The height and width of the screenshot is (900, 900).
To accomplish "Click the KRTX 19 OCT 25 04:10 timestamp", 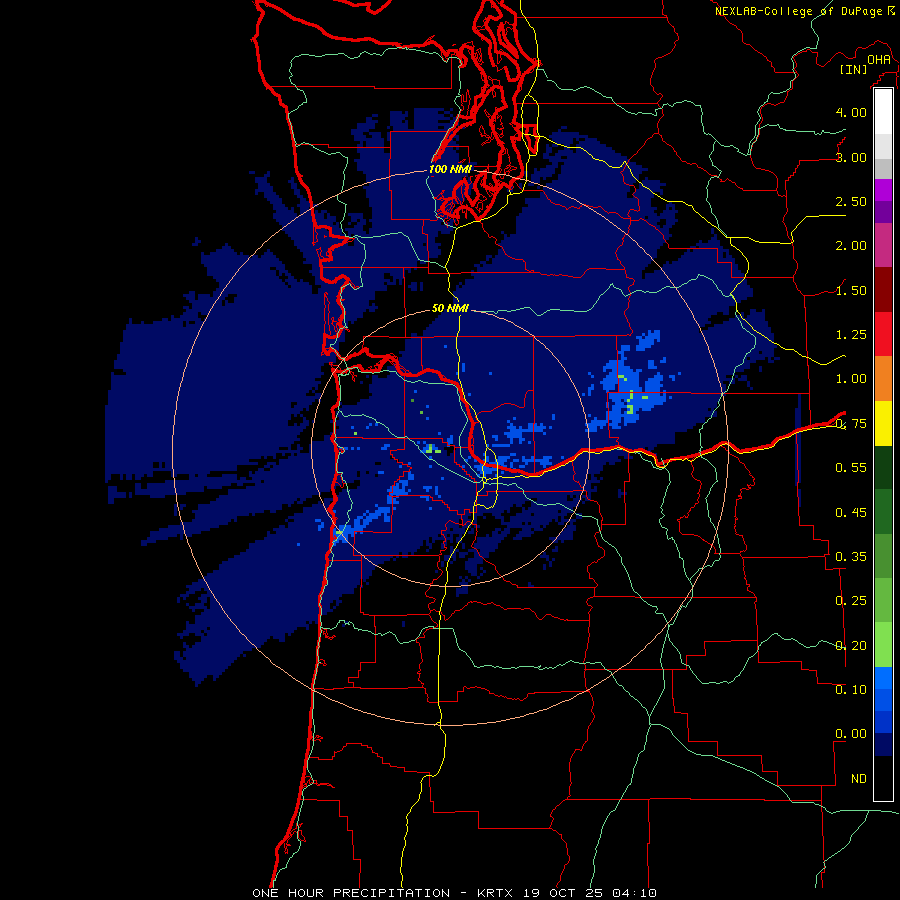I will 567,893.
